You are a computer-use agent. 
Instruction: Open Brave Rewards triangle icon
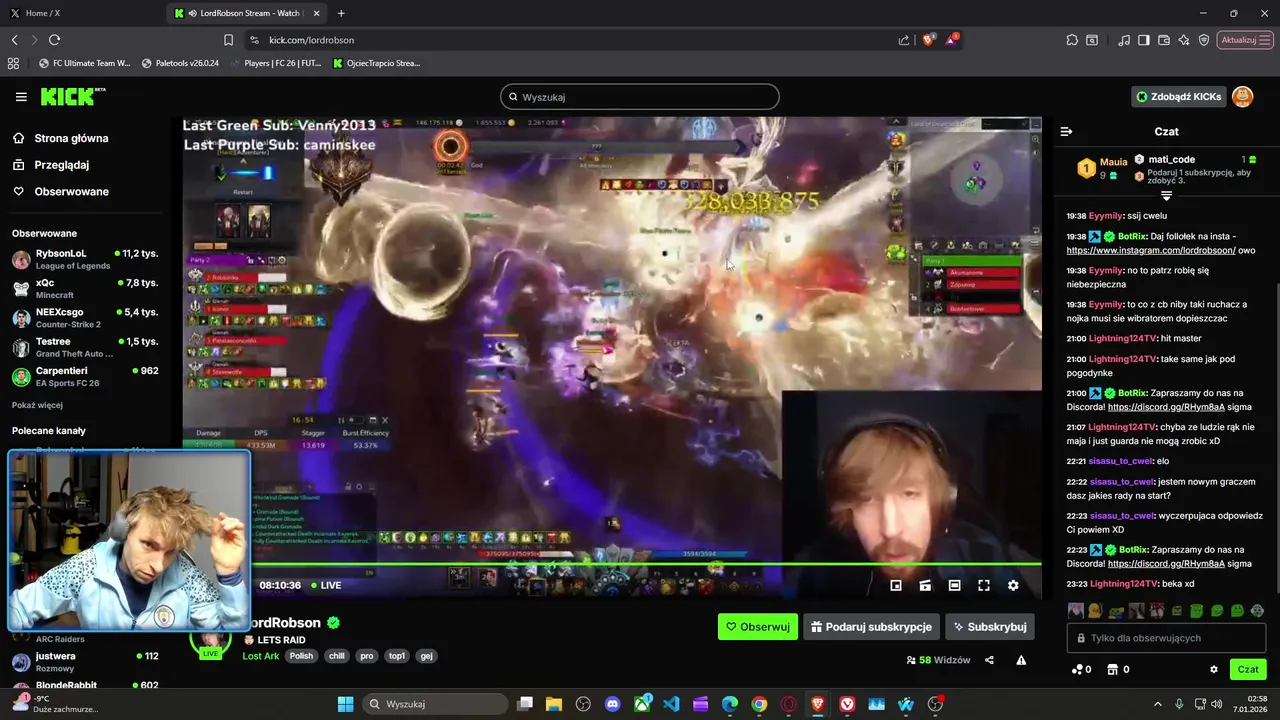(x=952, y=40)
